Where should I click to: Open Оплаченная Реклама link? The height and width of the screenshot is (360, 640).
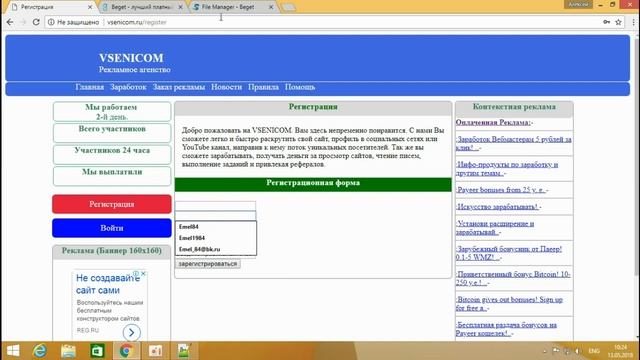pos(493,122)
